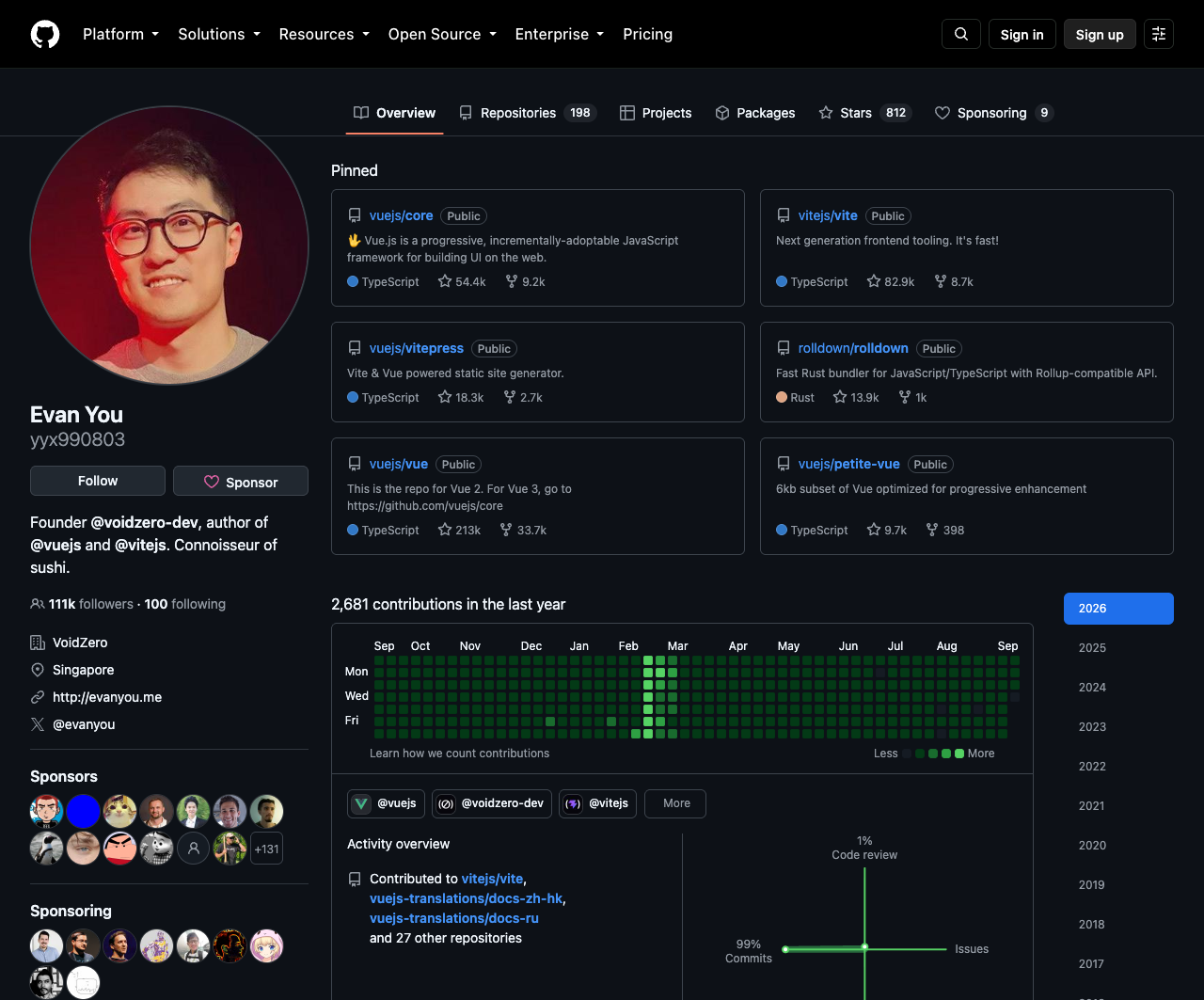Follow Evan You
Screen dimensions: 1204x1000
[x=98, y=481]
